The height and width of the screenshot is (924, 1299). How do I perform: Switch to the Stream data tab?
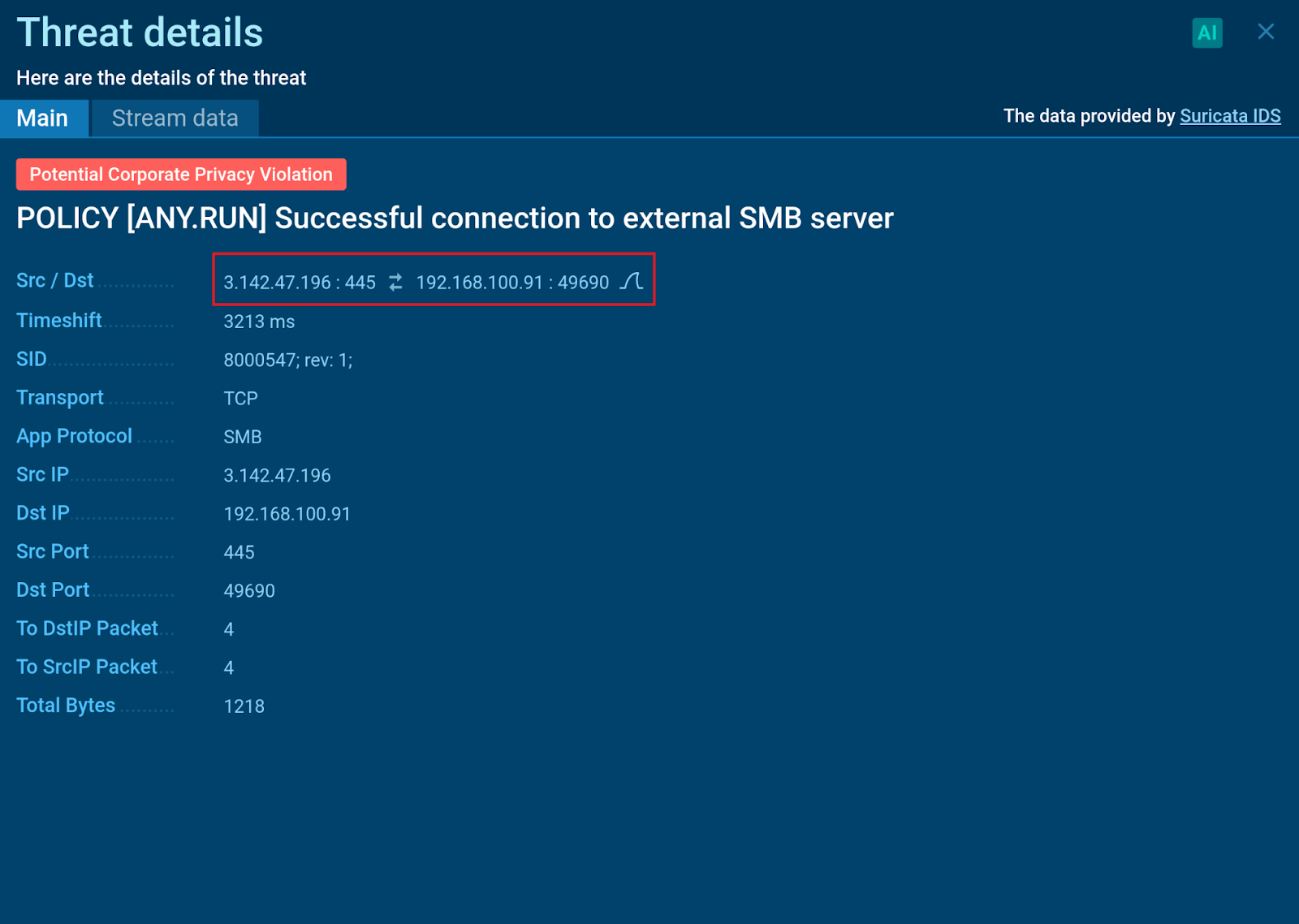click(x=175, y=119)
